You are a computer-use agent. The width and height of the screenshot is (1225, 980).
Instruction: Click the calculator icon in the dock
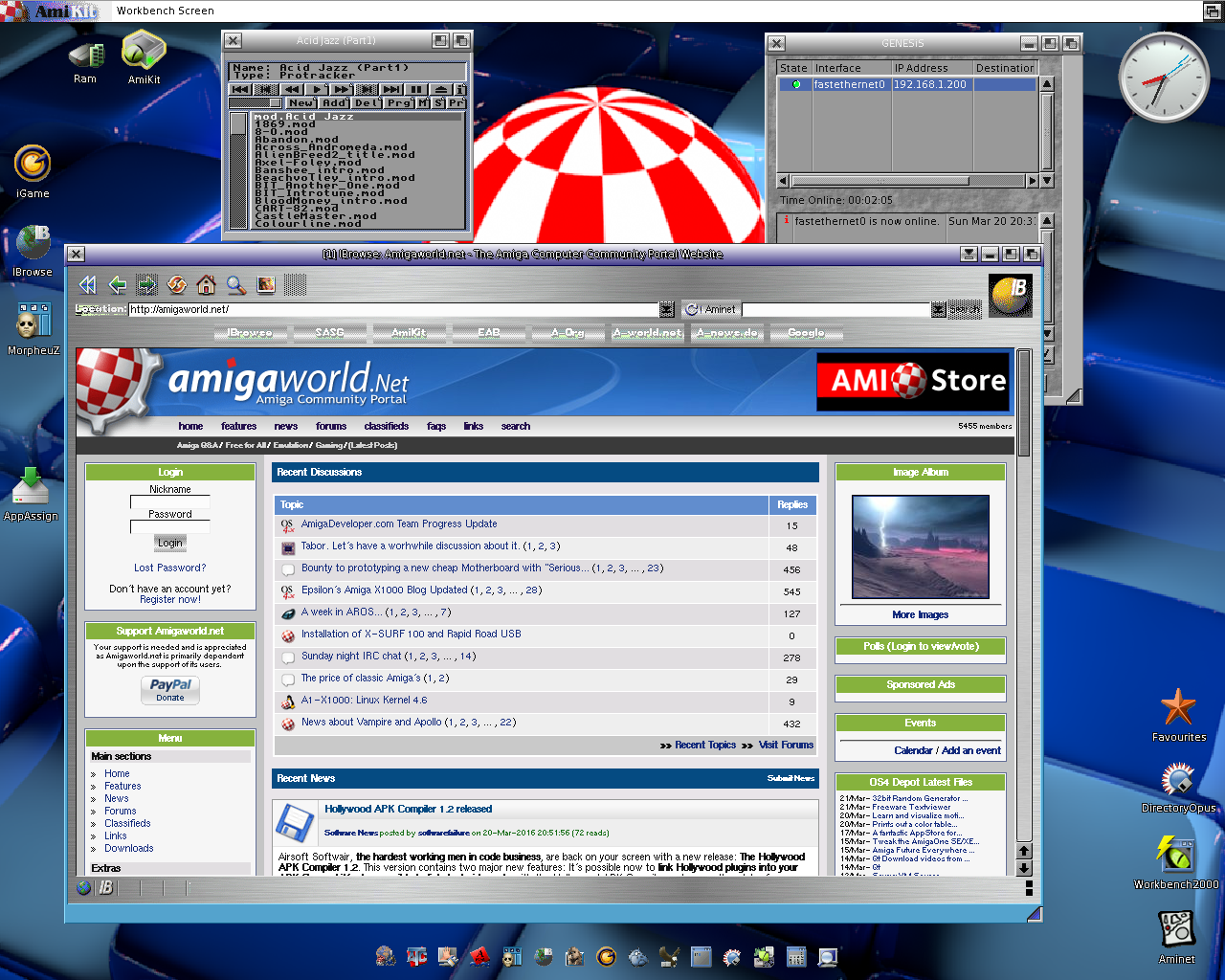coord(796,956)
